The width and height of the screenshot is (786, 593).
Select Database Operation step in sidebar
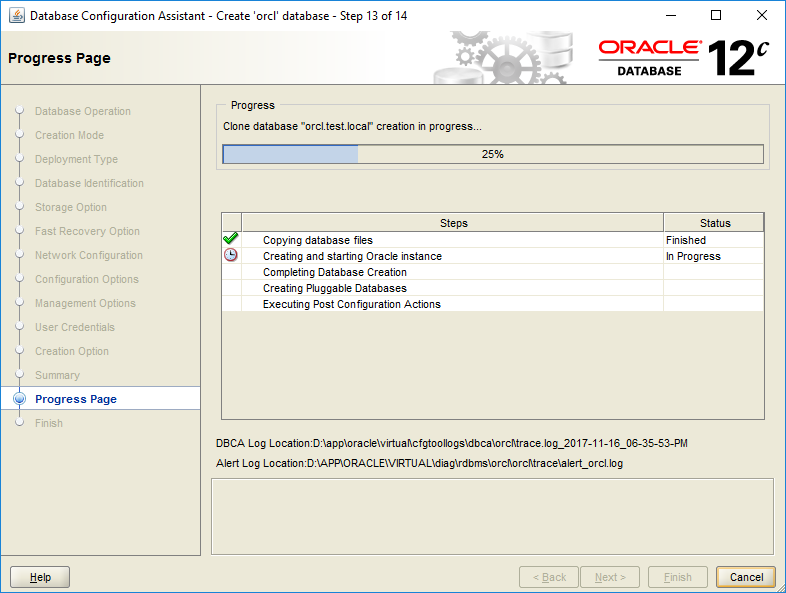pos(83,111)
